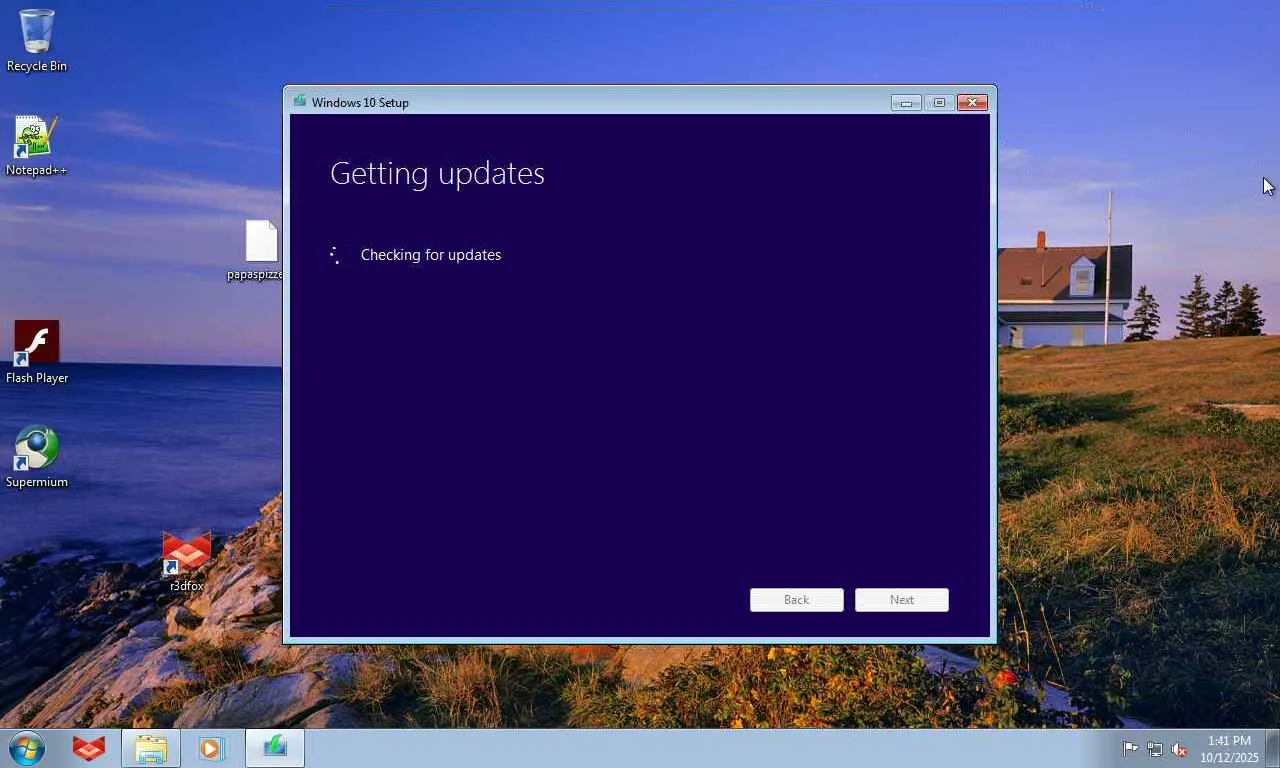
Task: Launch r3dfox from the taskbar
Action: tap(89, 748)
